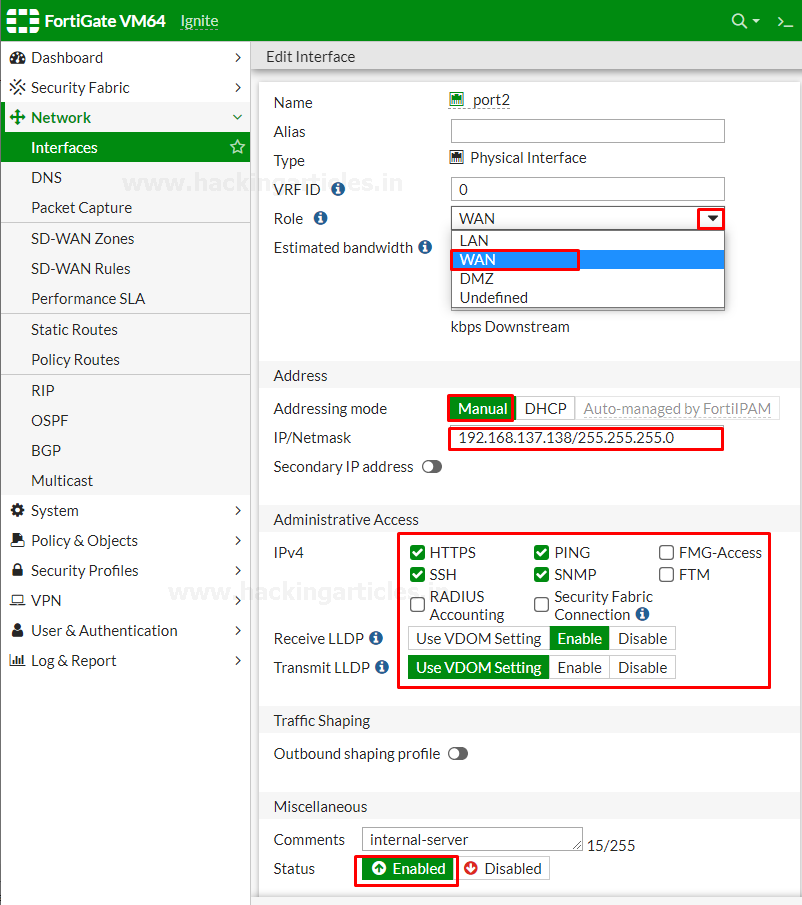Click the Network arrows icon

point(18,117)
